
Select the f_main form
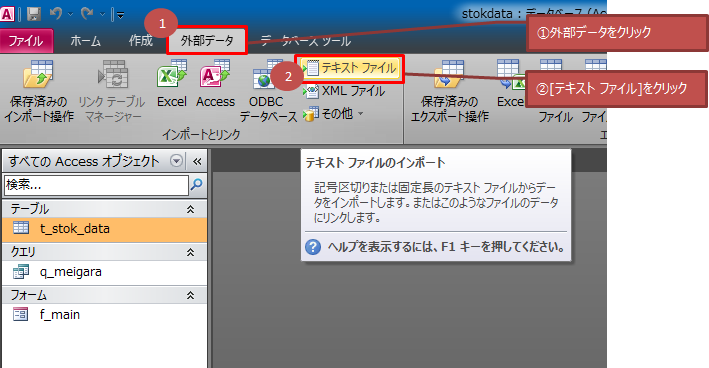pos(105,315)
